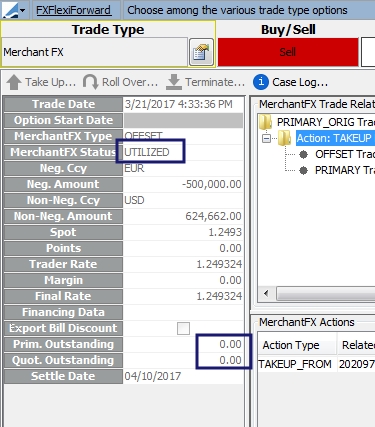Click the Non-Neg. Amount value 624,662.00

coord(213,216)
